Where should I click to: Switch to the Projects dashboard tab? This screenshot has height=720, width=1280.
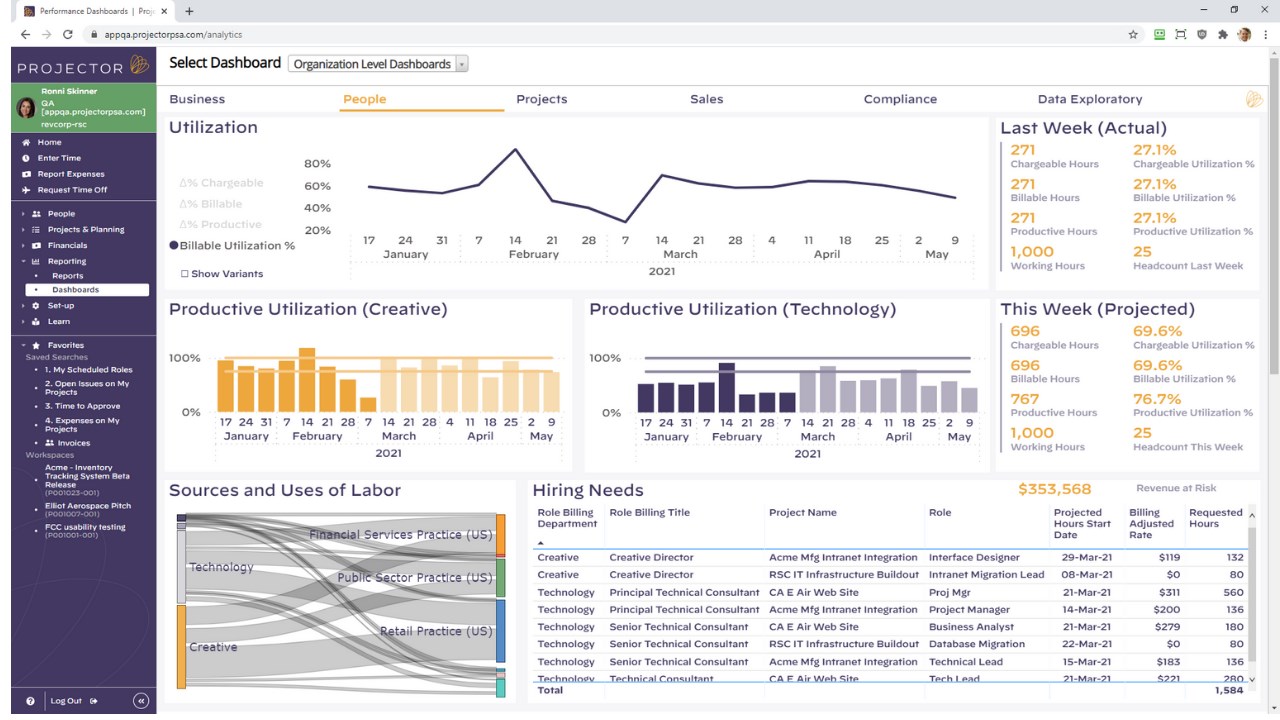click(541, 99)
